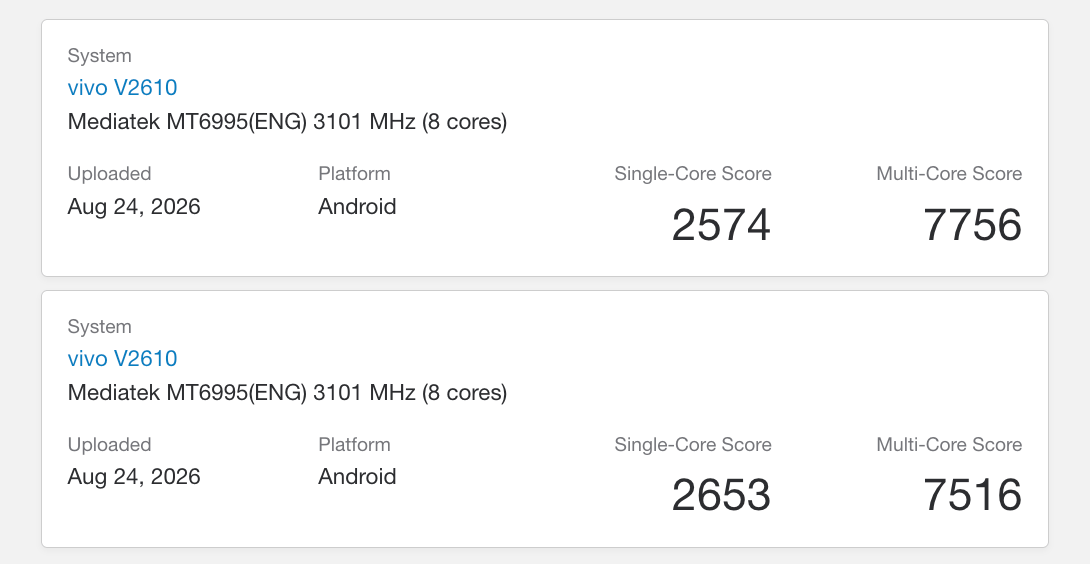
Task: Click Android platform in second result
Action: (x=357, y=476)
